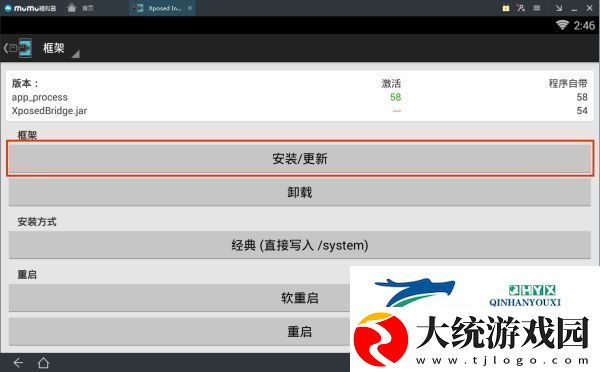Click the Android WiFi status icon

[562, 25]
